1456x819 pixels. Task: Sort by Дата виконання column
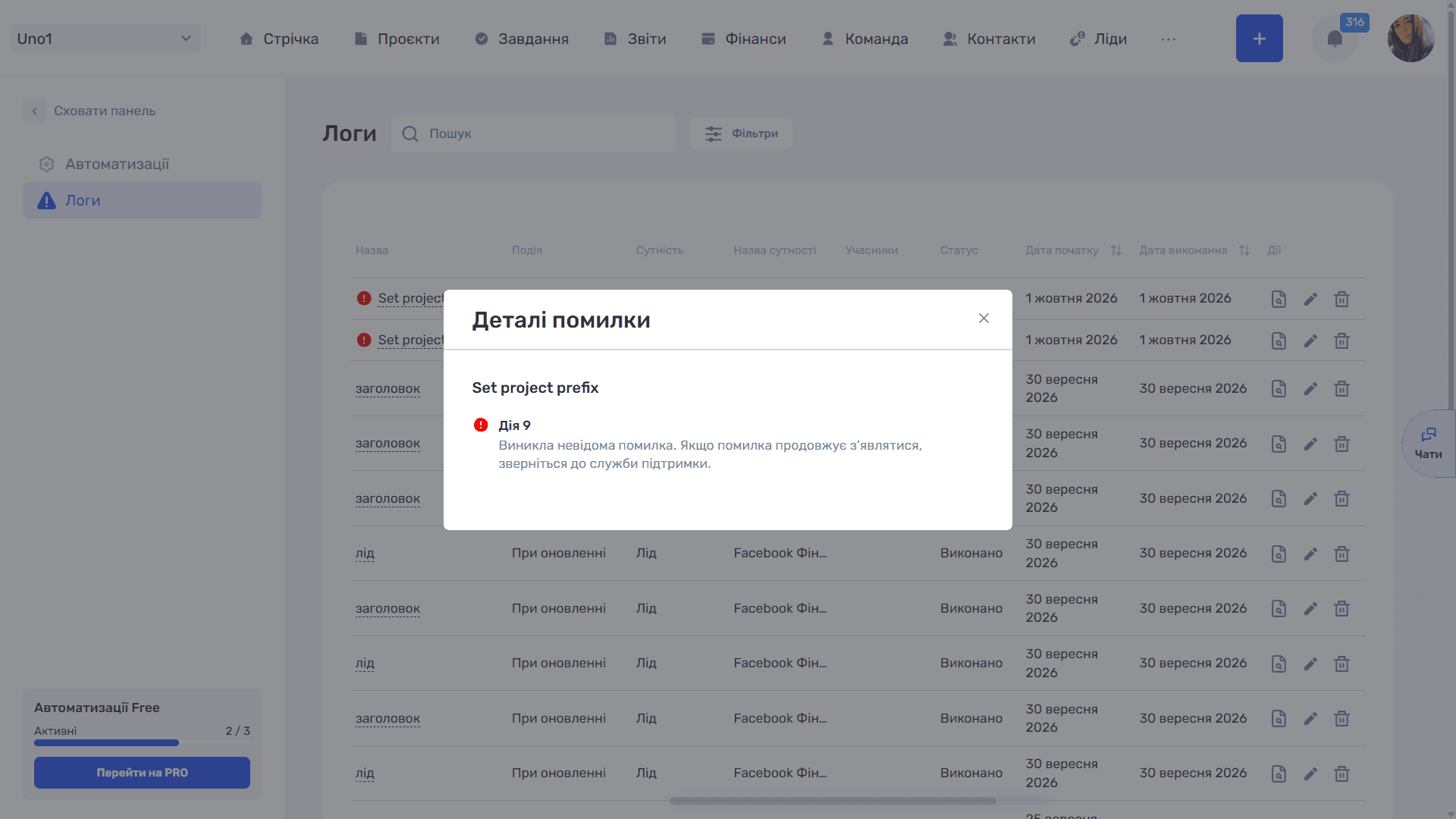tap(1244, 250)
